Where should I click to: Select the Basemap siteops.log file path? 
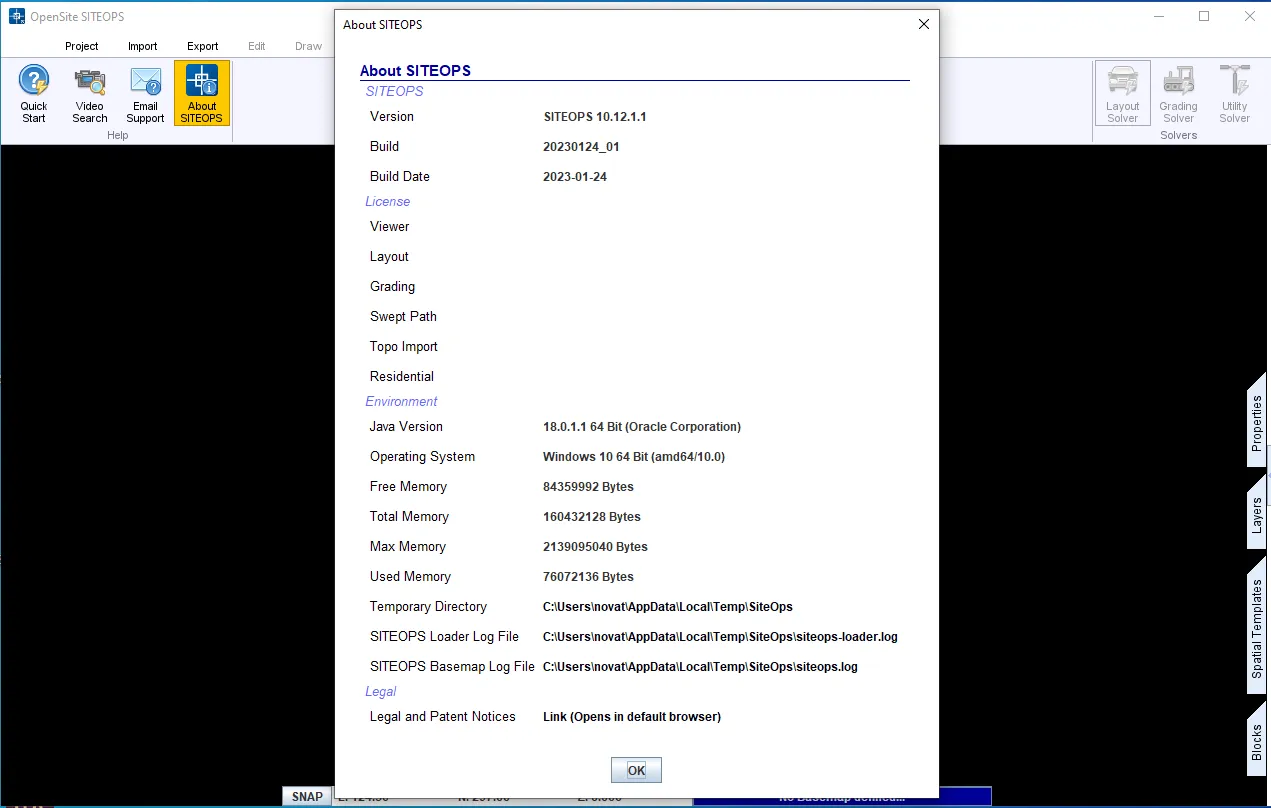tap(700, 667)
